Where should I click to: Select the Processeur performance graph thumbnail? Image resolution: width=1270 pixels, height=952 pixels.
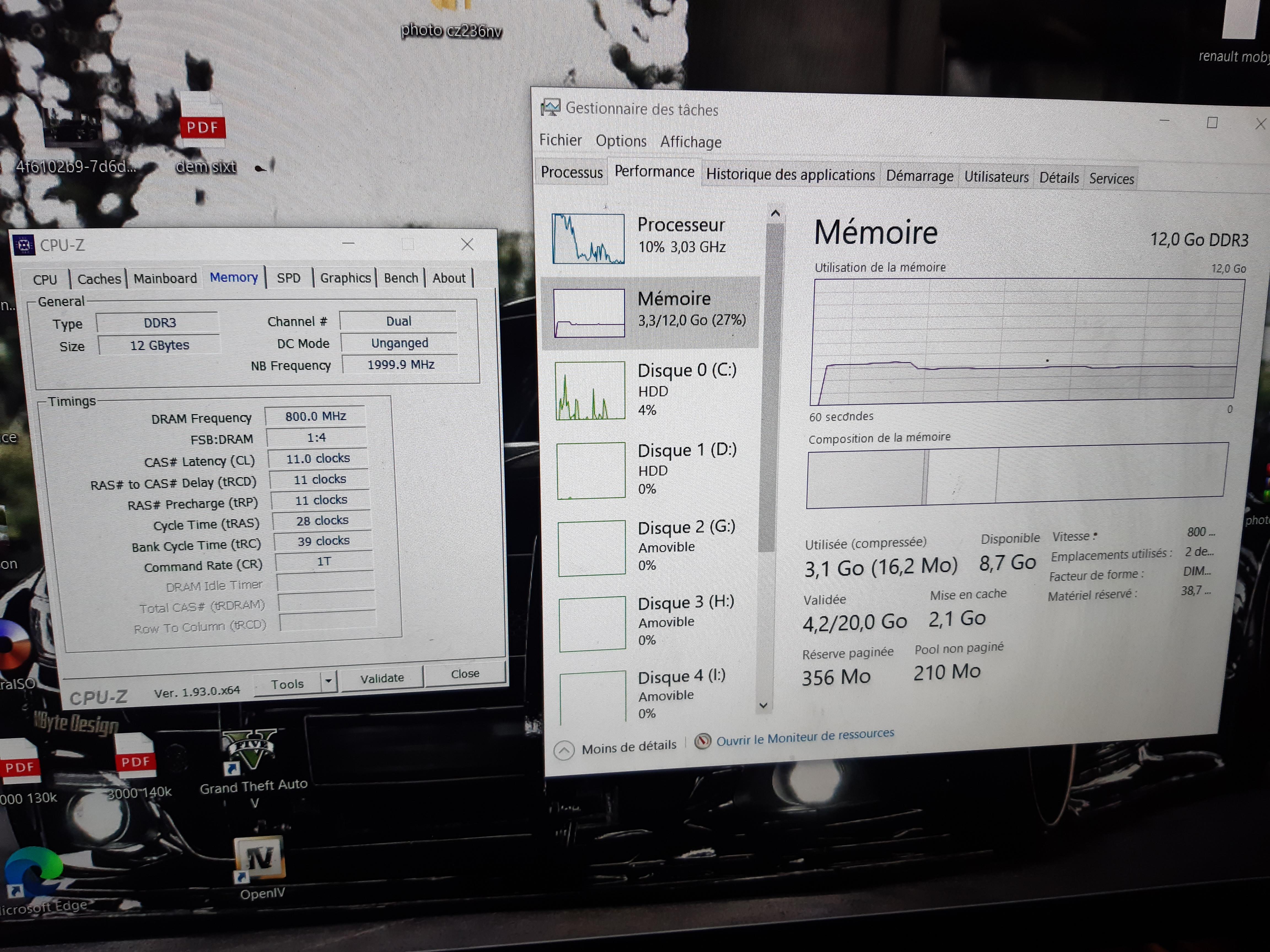pyautogui.click(x=588, y=239)
